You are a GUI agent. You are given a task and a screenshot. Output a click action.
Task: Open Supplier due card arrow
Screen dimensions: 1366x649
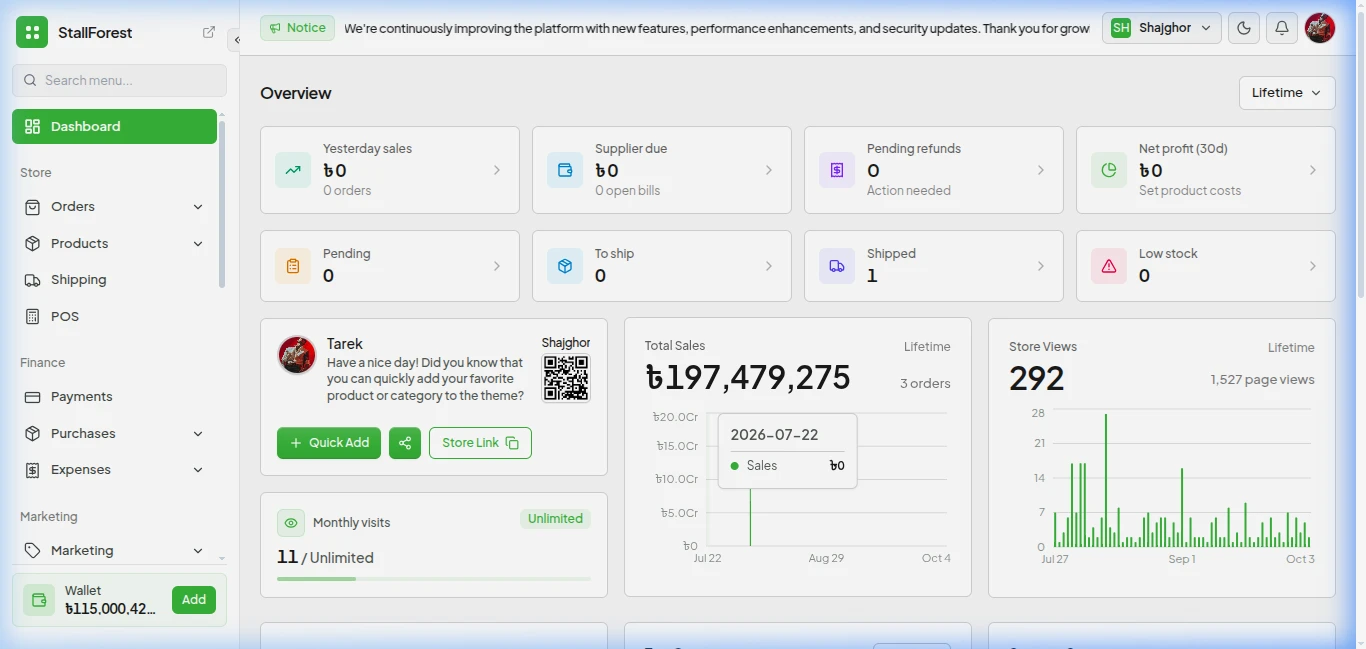tap(769, 170)
